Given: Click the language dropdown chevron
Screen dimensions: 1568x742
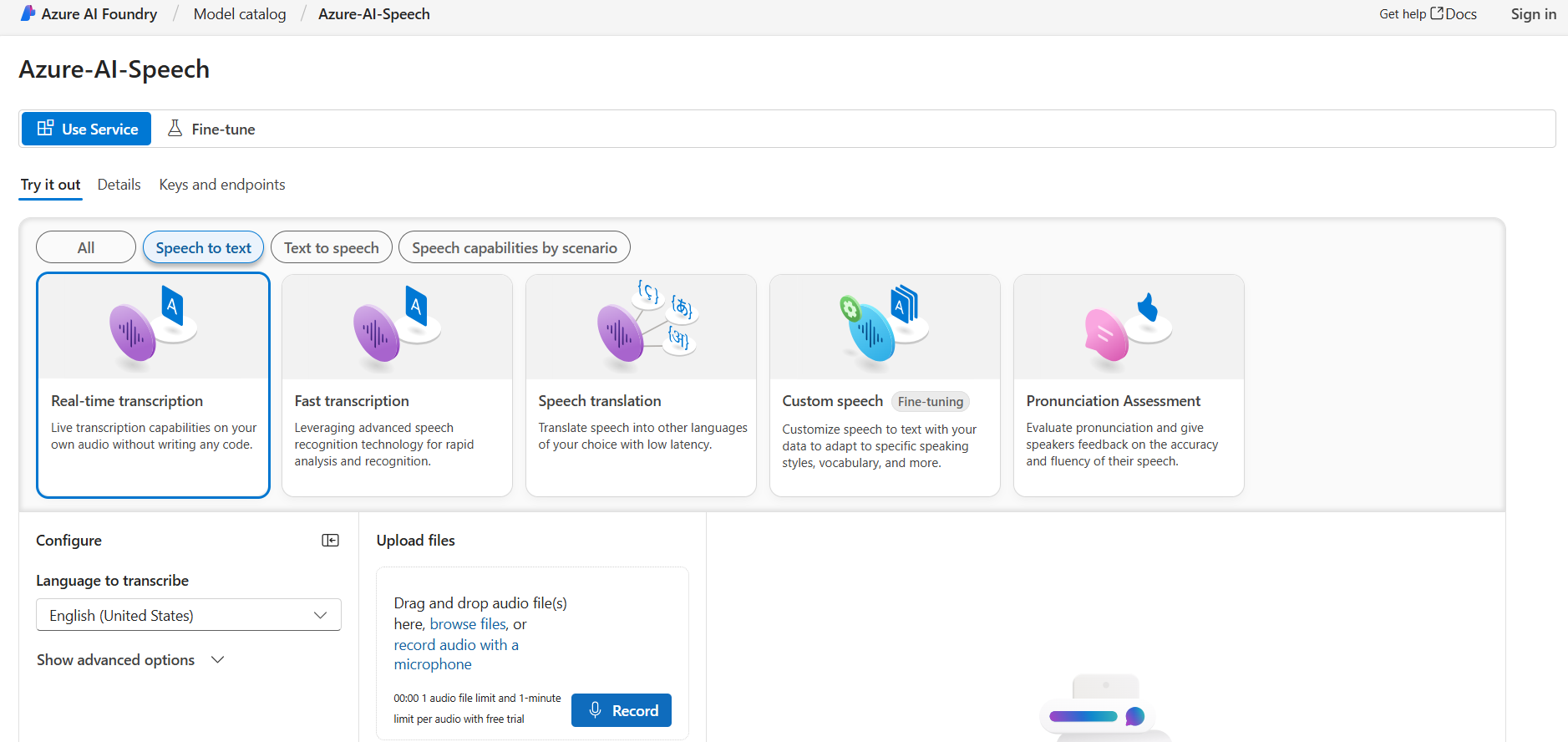Looking at the screenshot, I should [x=320, y=615].
